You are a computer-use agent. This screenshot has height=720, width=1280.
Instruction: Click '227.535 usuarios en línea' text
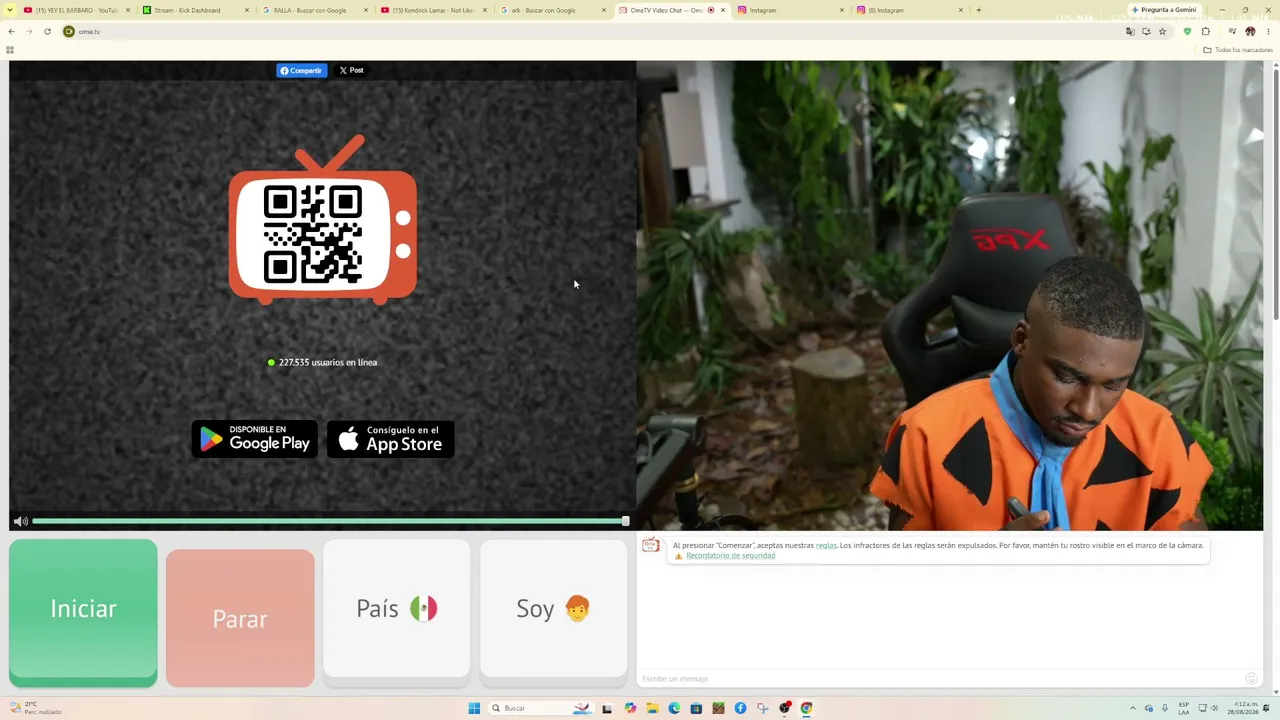328,362
